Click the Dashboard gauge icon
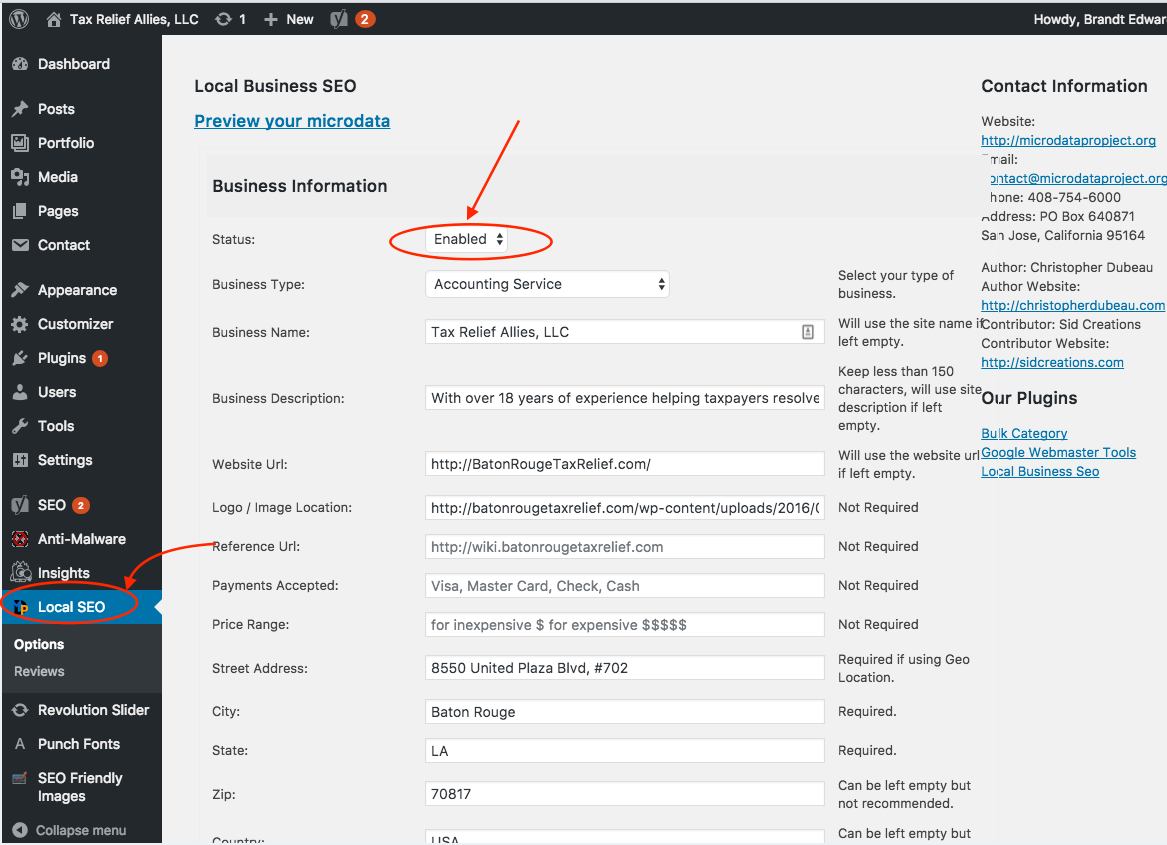The height and width of the screenshot is (845, 1167). 20,64
